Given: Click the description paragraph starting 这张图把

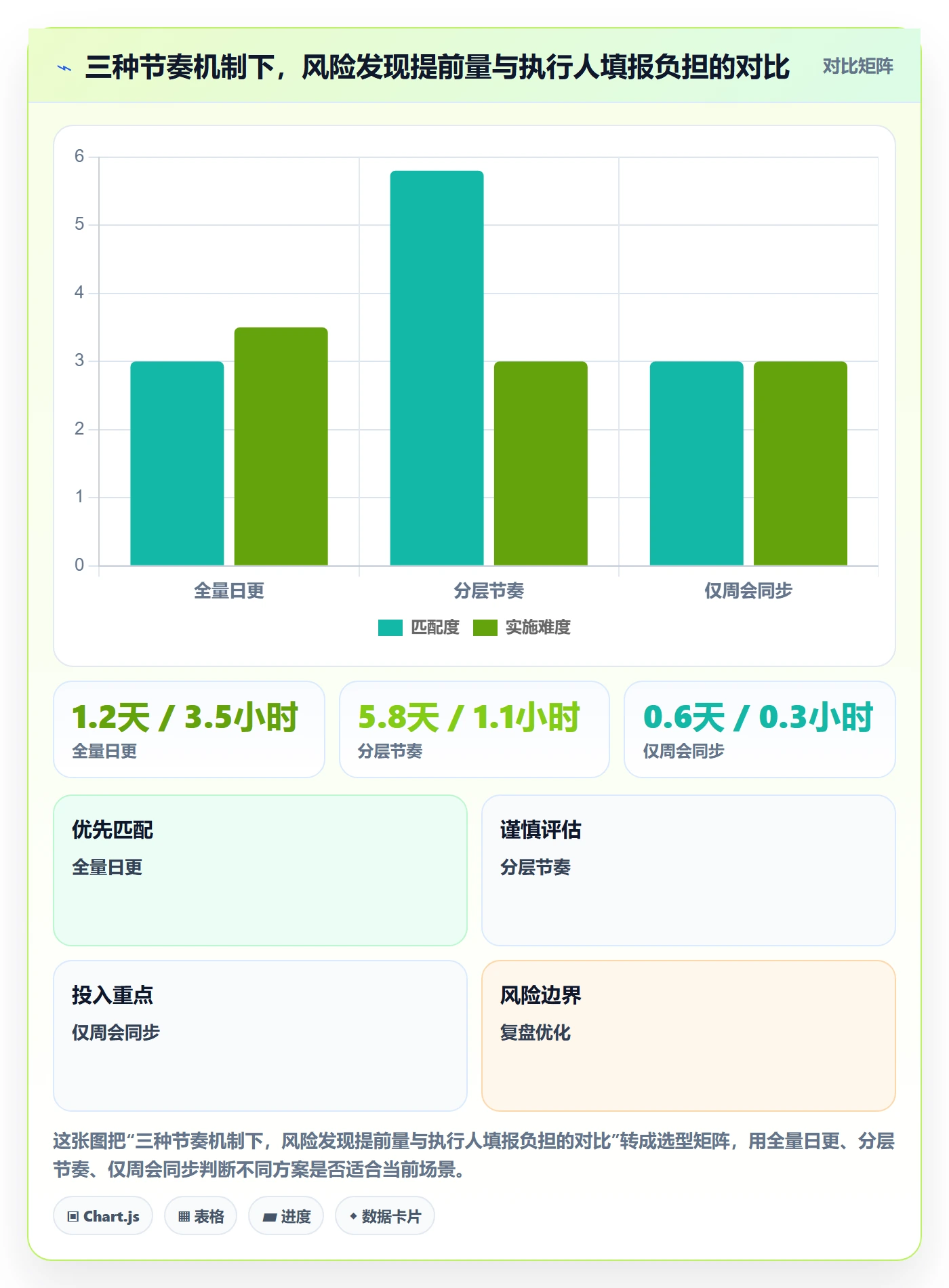Looking at the screenshot, I should (474, 1155).
